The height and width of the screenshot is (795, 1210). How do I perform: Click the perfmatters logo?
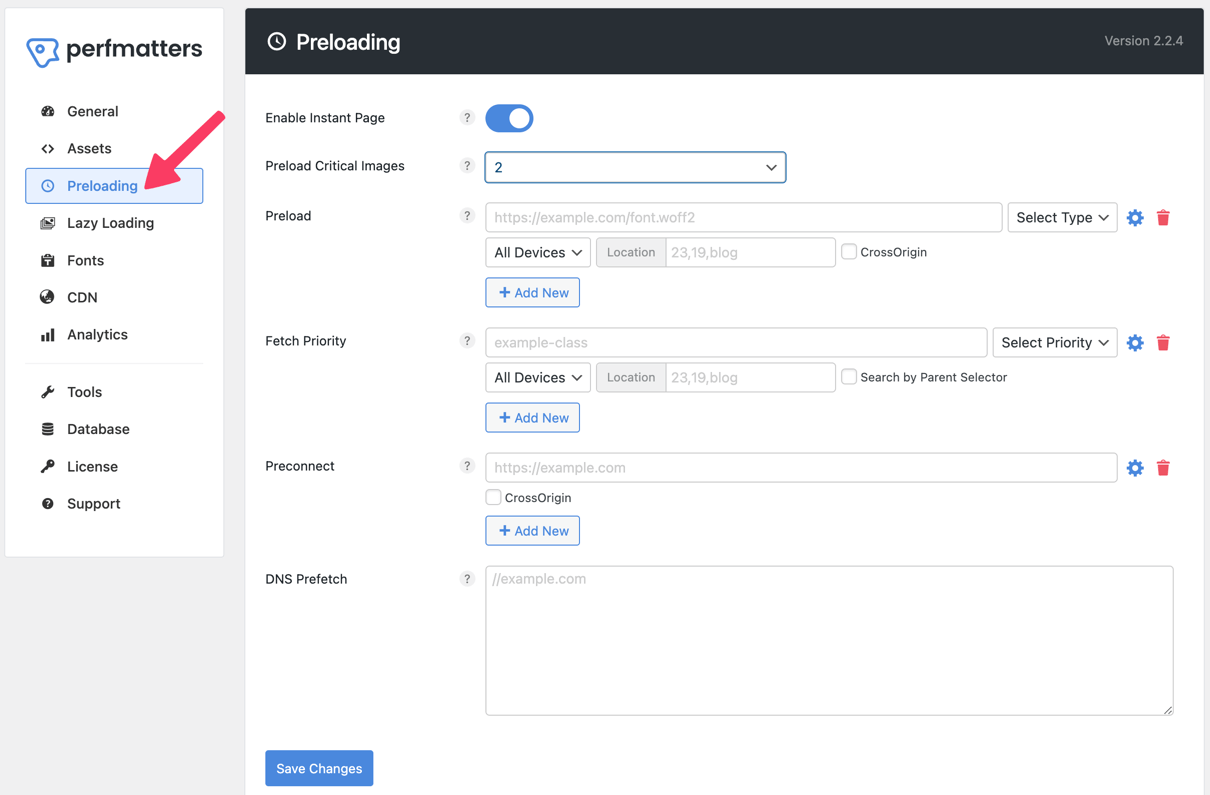[113, 48]
